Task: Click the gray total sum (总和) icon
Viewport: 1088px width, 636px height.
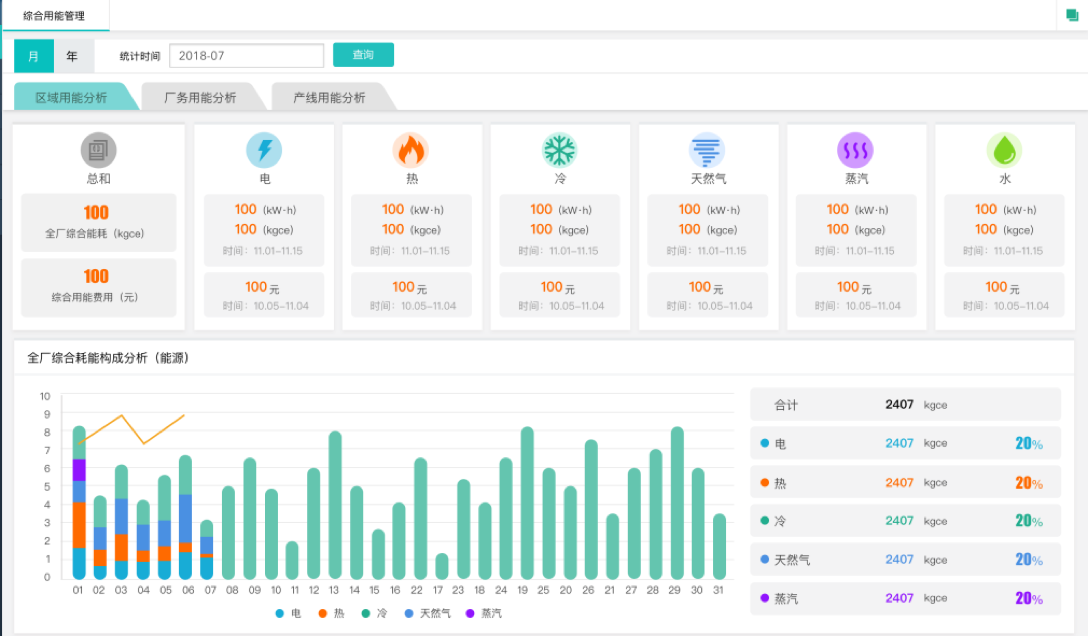Action: (98, 151)
